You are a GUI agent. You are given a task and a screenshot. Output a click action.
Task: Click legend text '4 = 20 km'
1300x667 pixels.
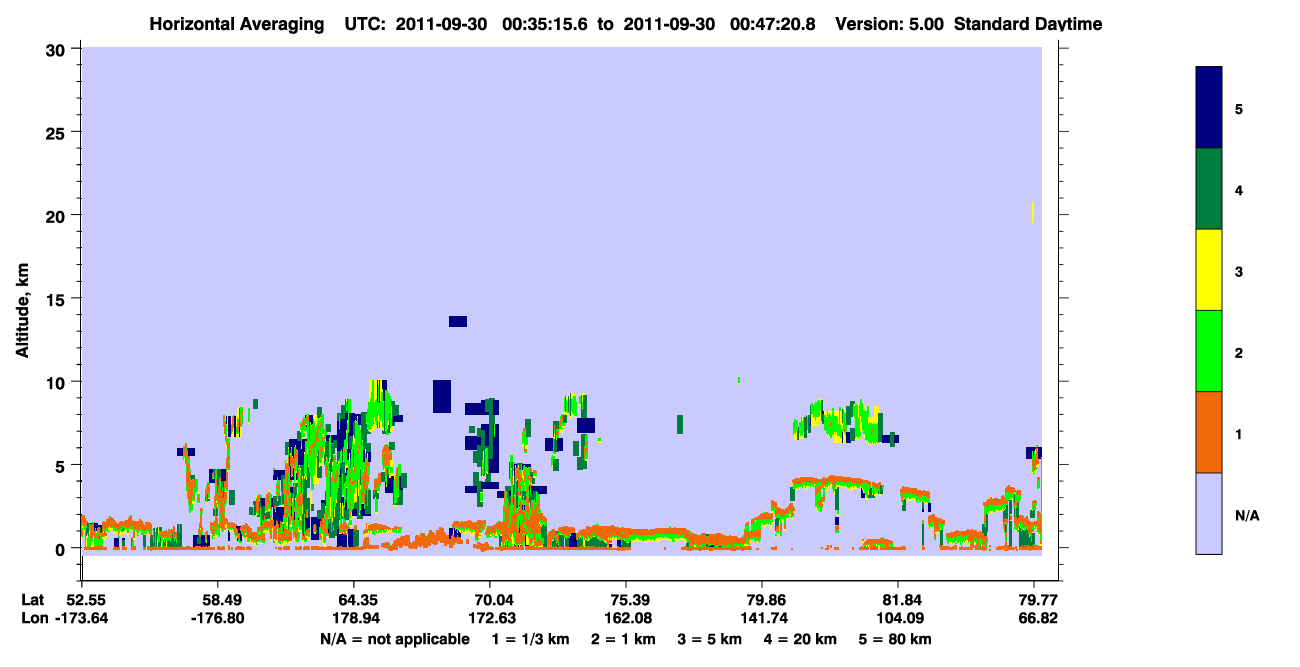800,638
